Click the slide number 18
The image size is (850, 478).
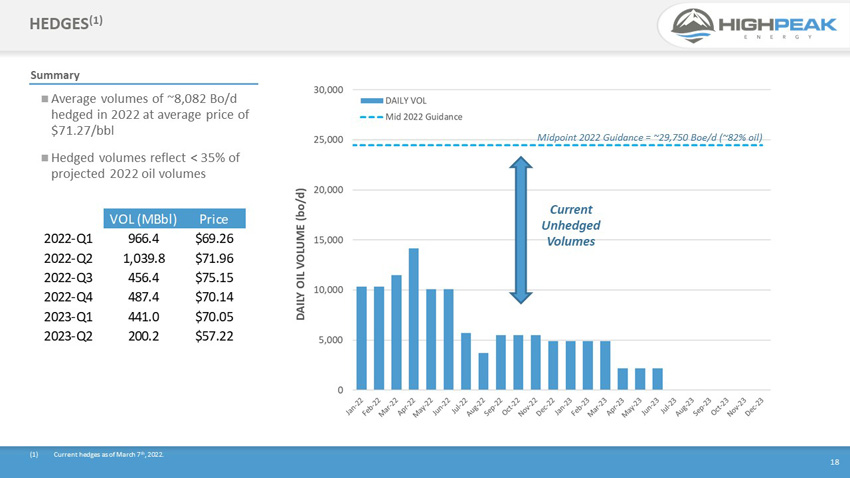point(835,462)
